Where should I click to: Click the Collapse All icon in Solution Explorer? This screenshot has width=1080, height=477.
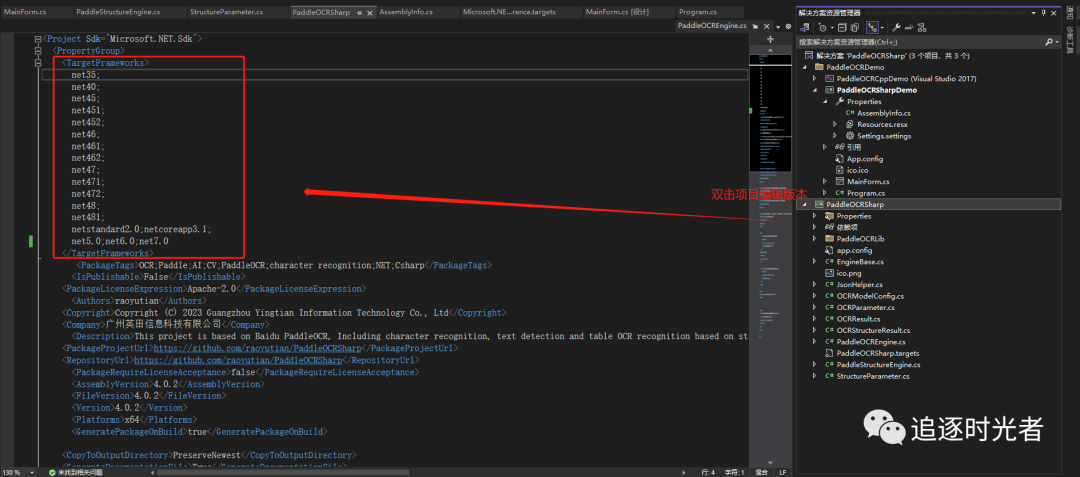842,28
